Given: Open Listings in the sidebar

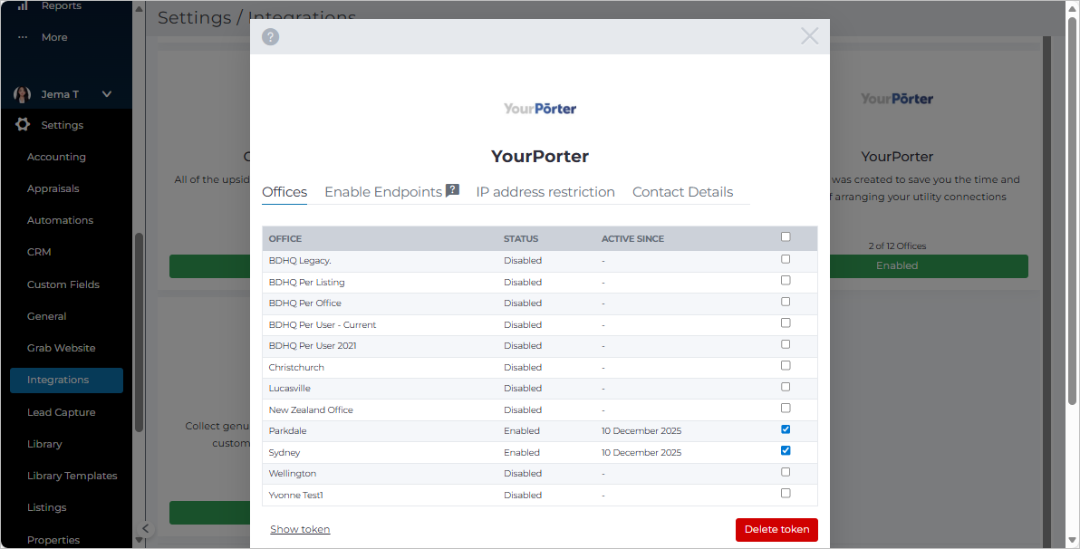Looking at the screenshot, I should [47, 507].
